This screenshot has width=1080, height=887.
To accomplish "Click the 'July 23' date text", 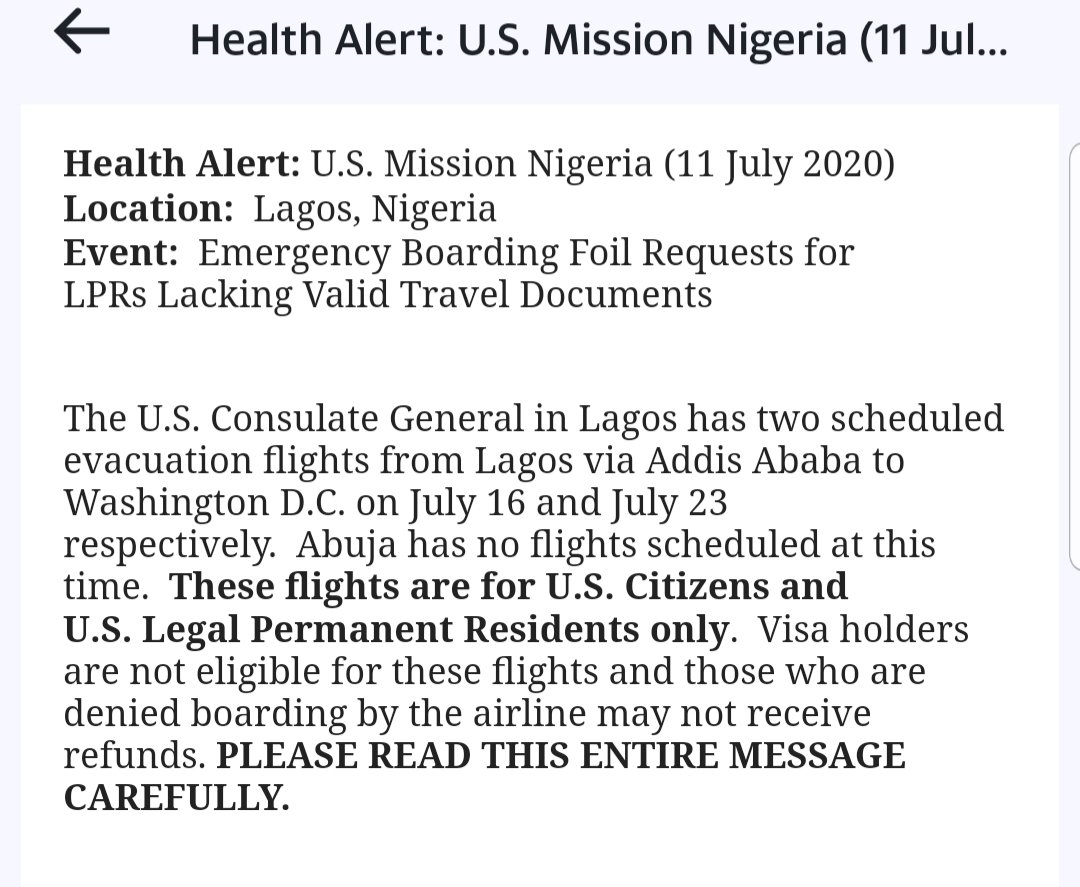I will pos(669,504).
